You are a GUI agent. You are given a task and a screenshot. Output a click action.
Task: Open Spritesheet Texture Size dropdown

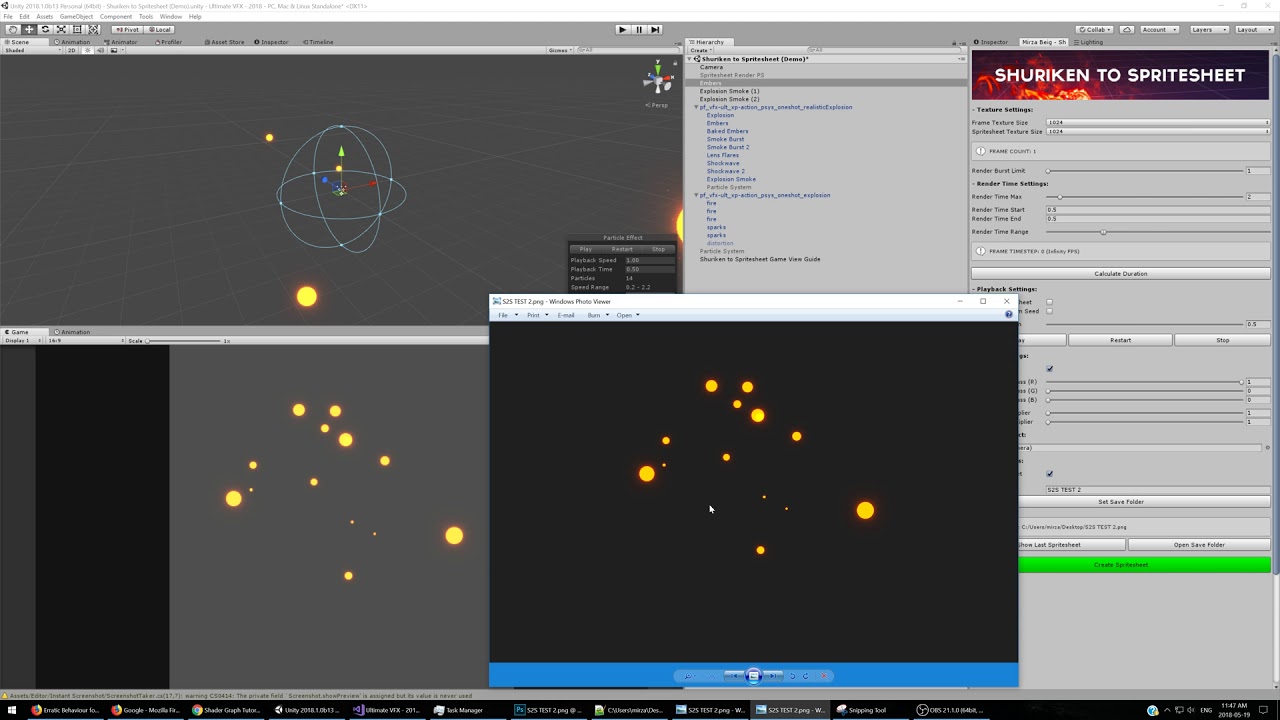(1158, 131)
